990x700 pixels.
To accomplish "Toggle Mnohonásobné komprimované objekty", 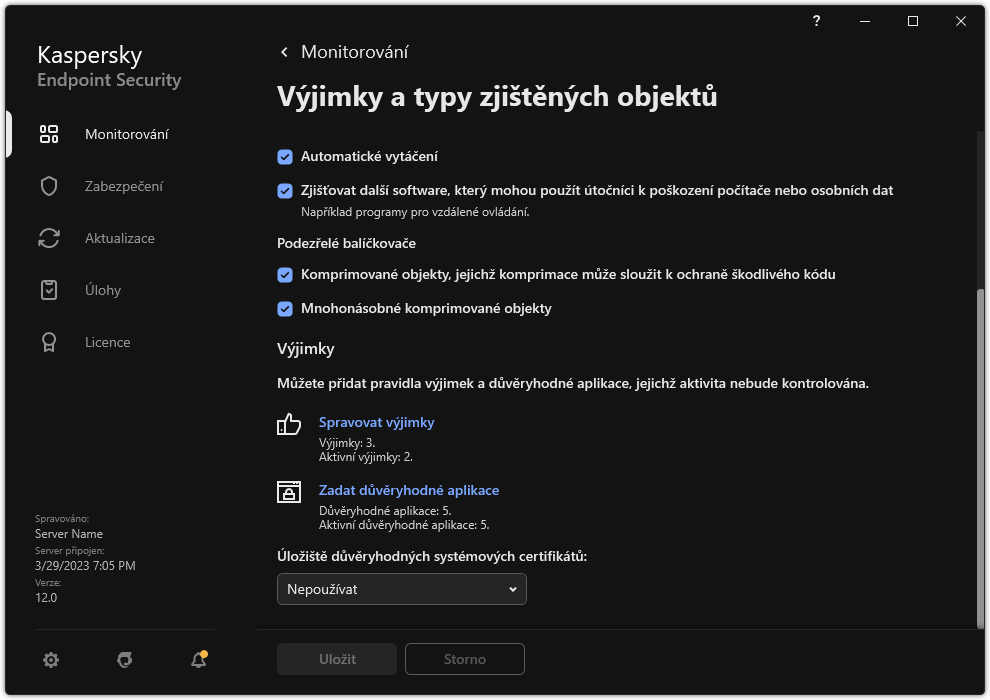I will pyautogui.click(x=284, y=309).
